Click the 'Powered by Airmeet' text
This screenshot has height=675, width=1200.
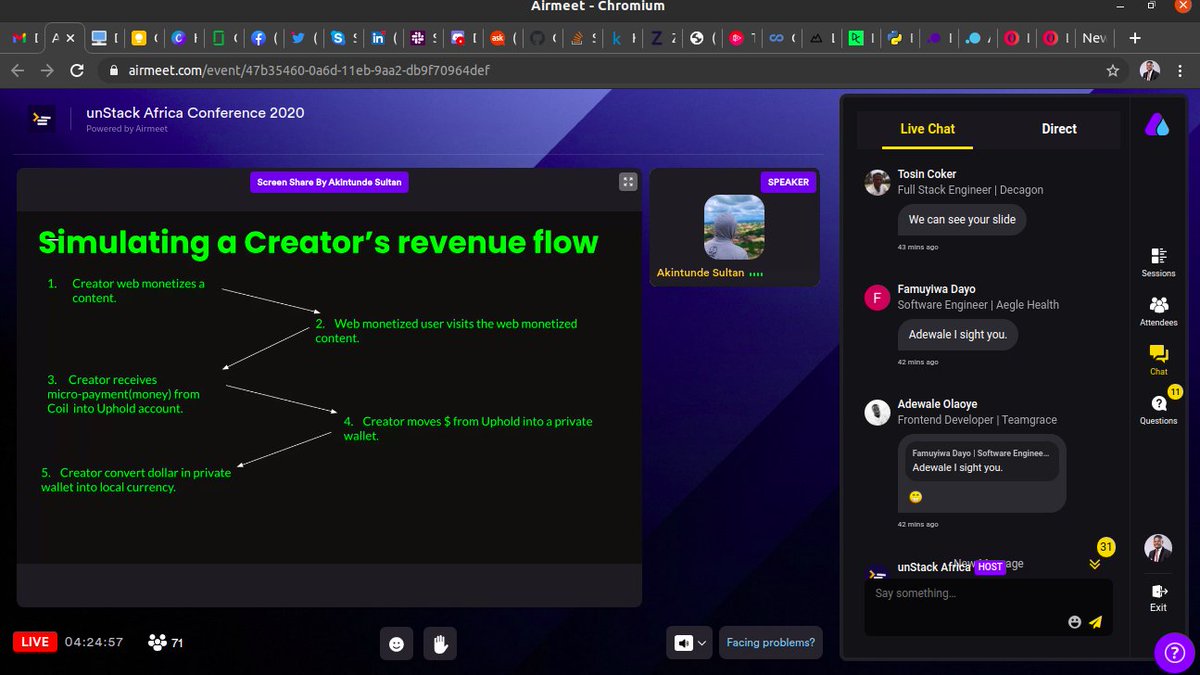point(127,129)
